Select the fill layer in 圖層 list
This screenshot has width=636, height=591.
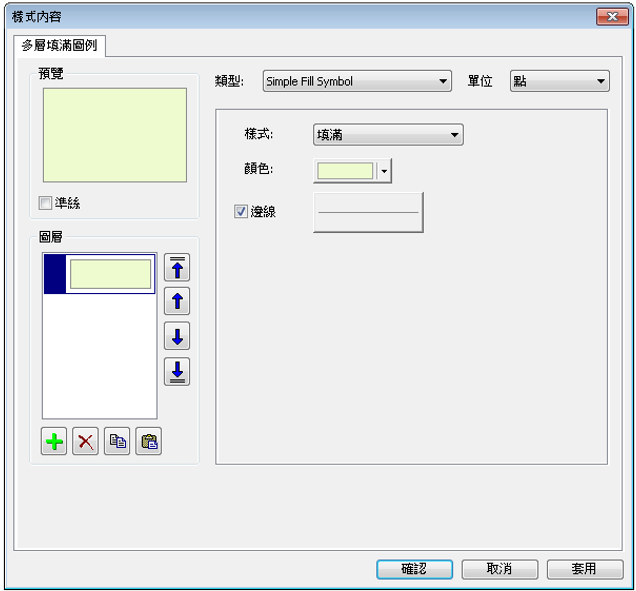tap(99, 274)
